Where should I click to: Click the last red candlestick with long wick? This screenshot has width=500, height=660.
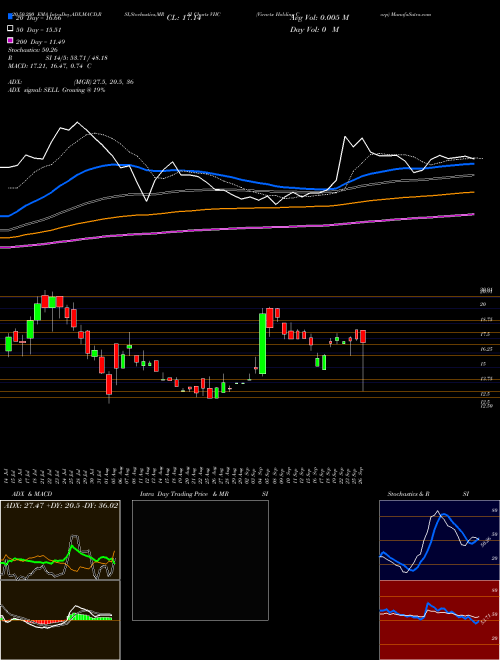tap(363, 337)
